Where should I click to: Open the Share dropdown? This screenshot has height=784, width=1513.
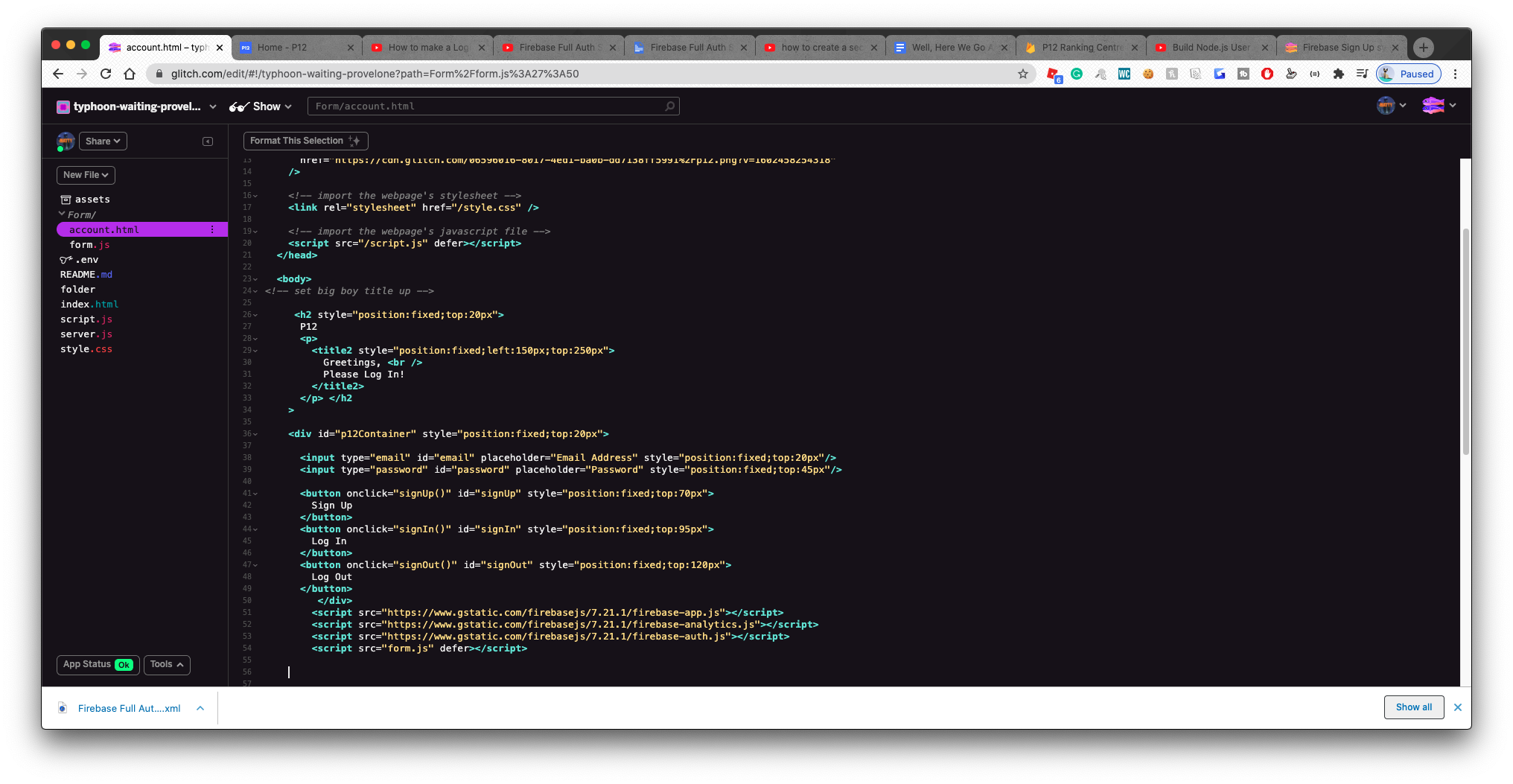tap(103, 141)
